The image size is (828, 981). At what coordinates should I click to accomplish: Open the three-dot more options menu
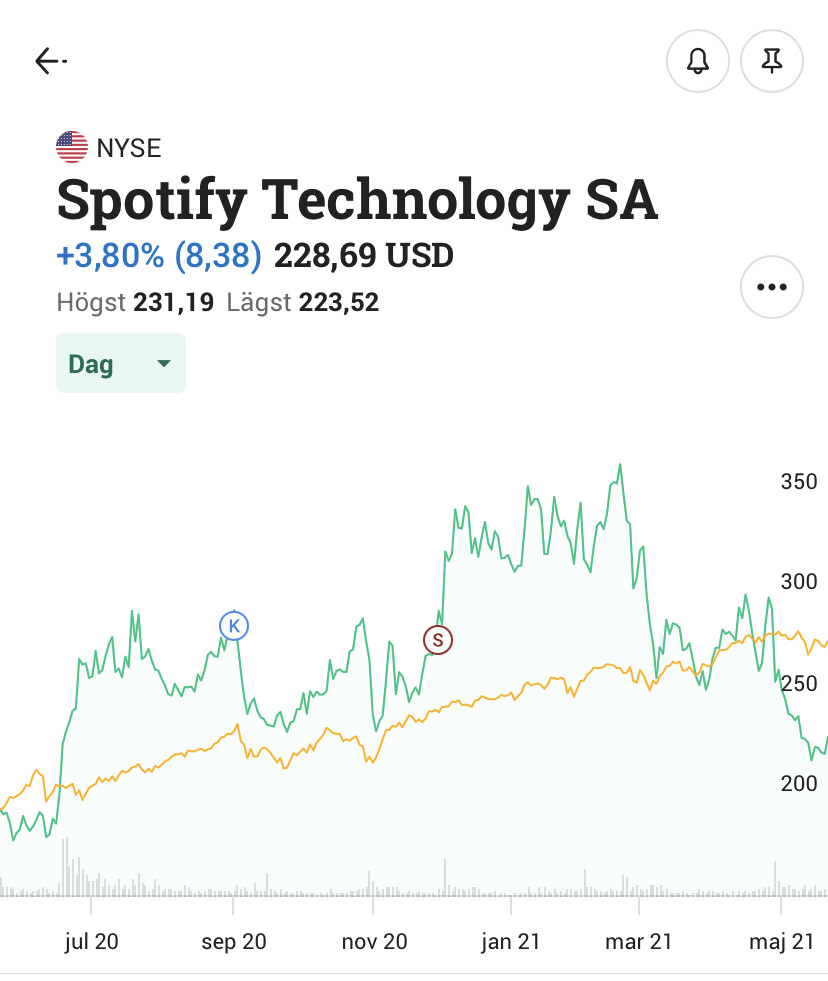tap(771, 287)
